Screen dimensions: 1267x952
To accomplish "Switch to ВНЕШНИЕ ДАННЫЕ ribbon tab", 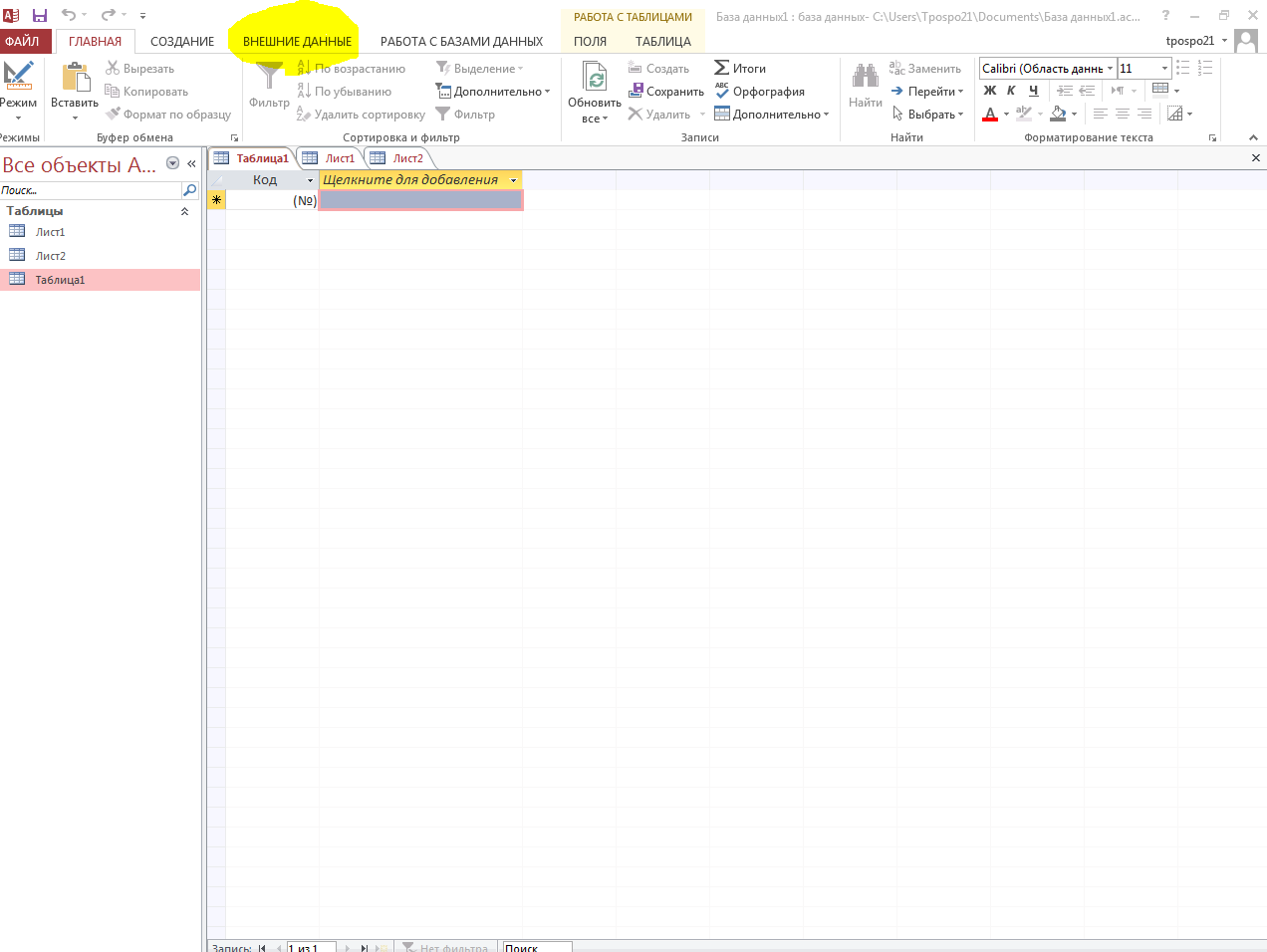I will click(x=297, y=42).
